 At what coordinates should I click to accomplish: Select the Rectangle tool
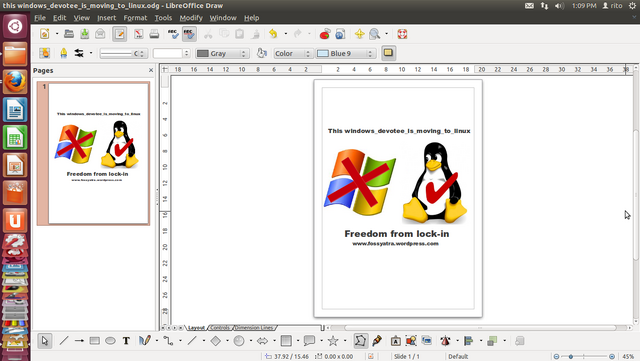pyautogui.click(x=95, y=341)
